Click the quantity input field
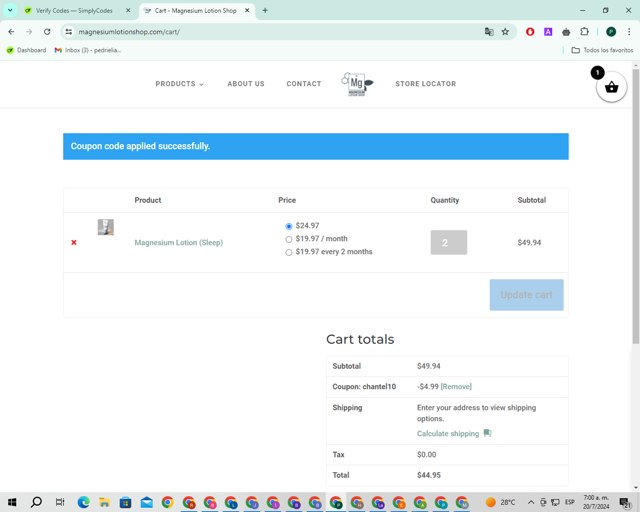The width and height of the screenshot is (640, 512). tap(449, 243)
